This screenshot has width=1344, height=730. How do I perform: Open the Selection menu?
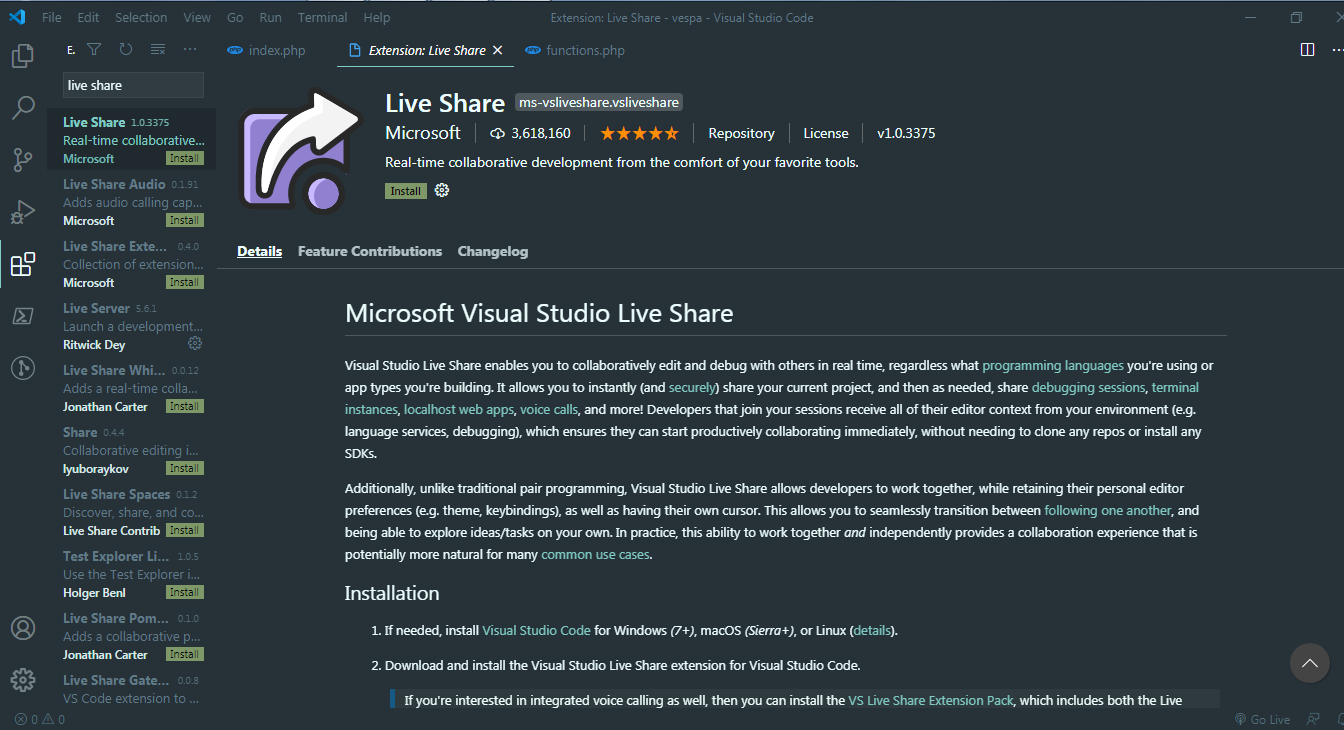pos(141,17)
